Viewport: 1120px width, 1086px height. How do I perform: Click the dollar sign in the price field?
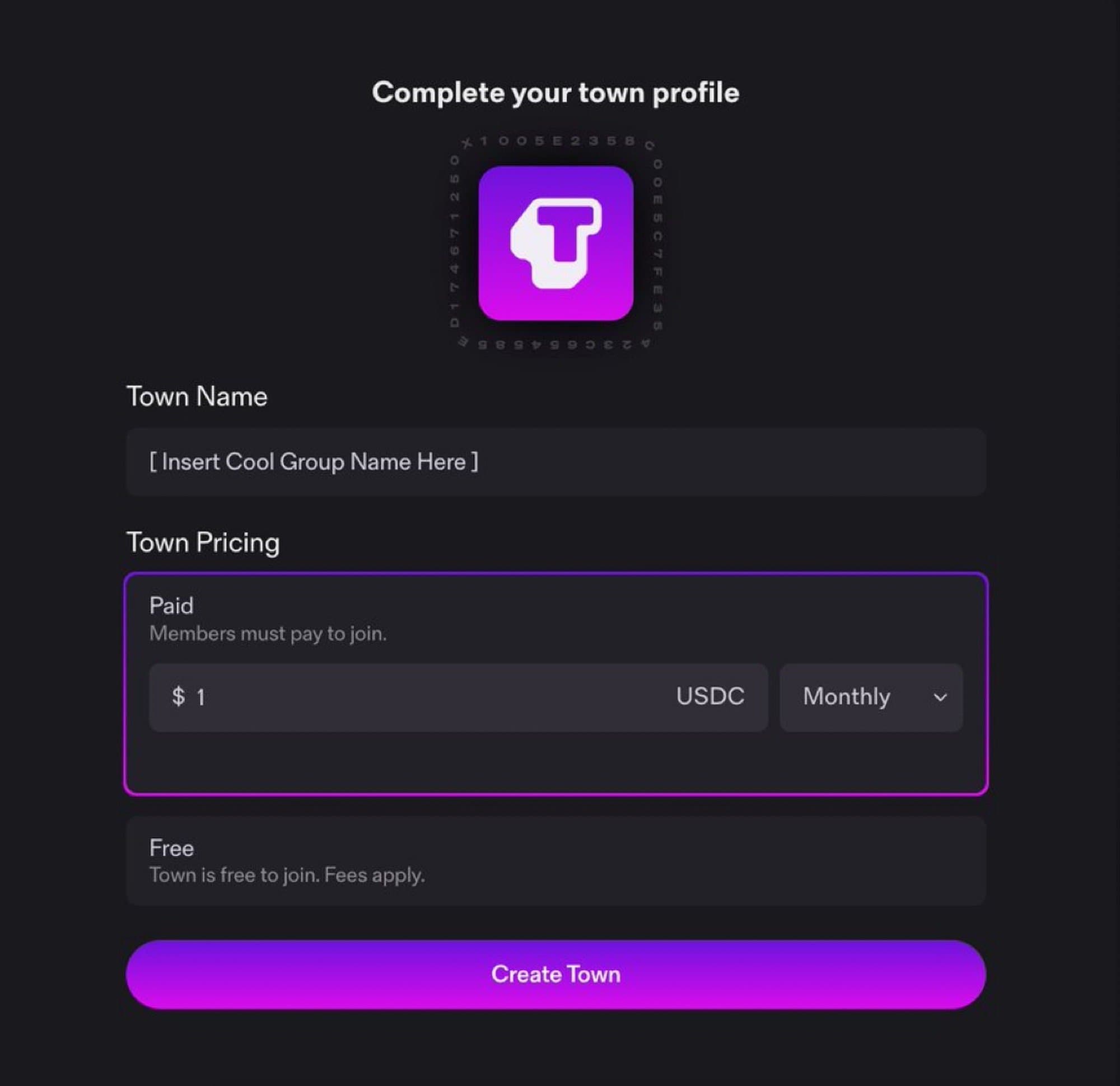click(178, 696)
